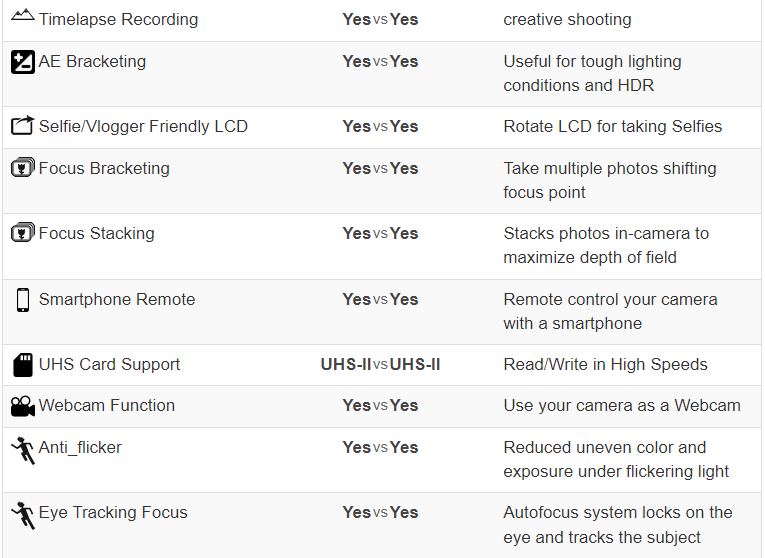The image size is (765, 558).
Task: Click the UHS Card Support SD card icon
Action: click(x=22, y=365)
